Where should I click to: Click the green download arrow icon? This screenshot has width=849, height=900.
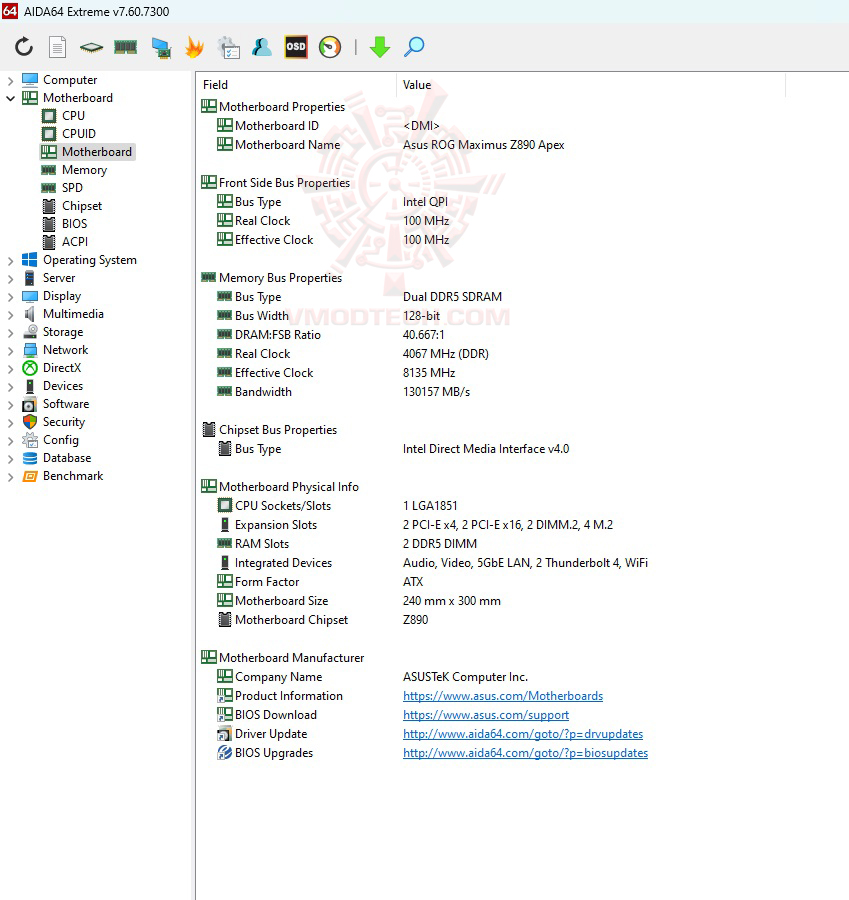point(380,47)
